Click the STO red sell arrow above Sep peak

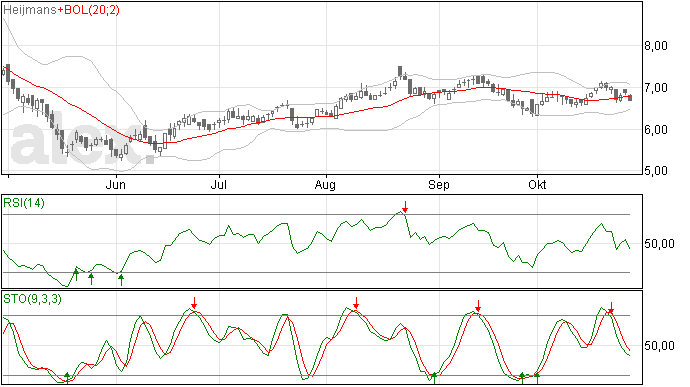pos(478,306)
